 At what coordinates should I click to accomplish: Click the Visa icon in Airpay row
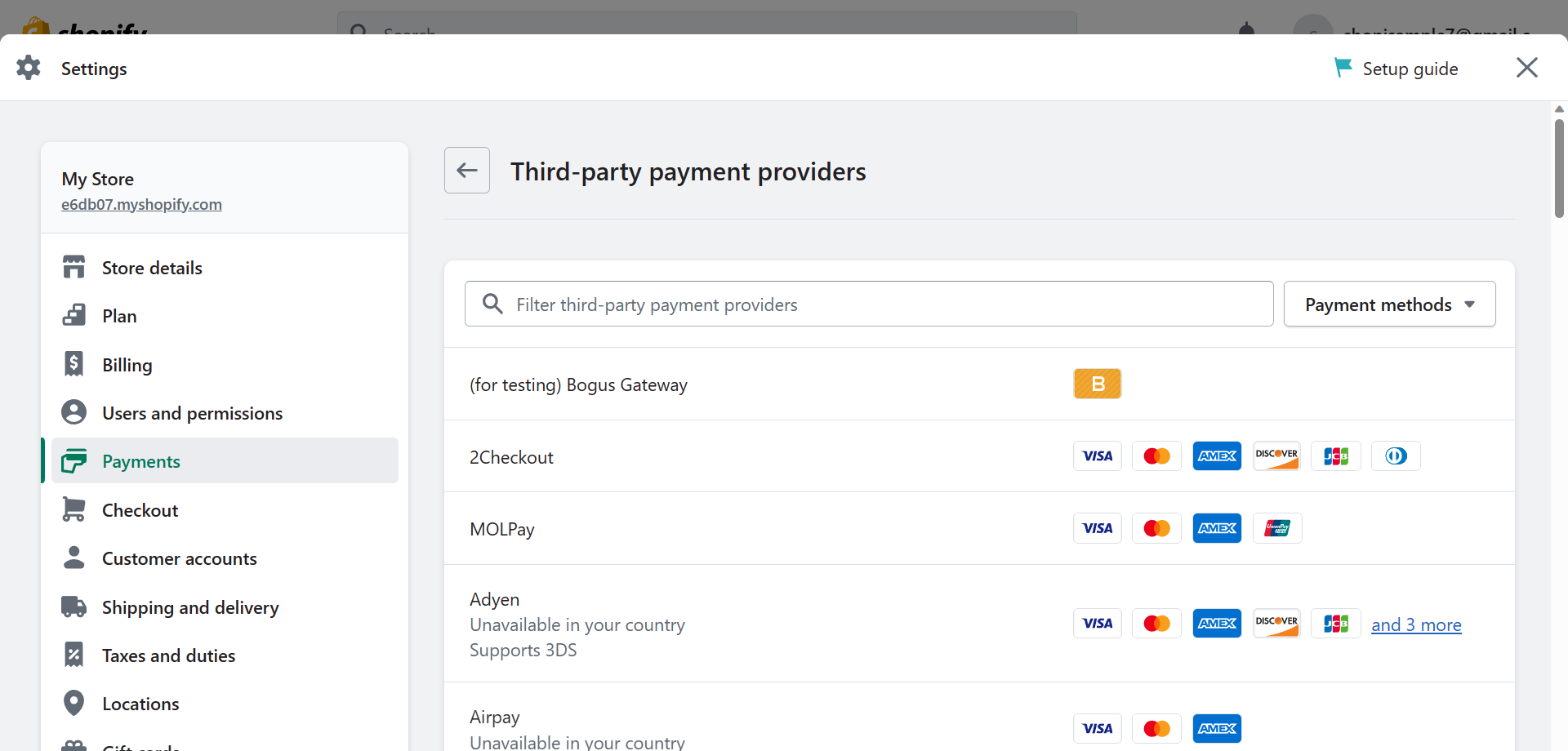click(1098, 728)
